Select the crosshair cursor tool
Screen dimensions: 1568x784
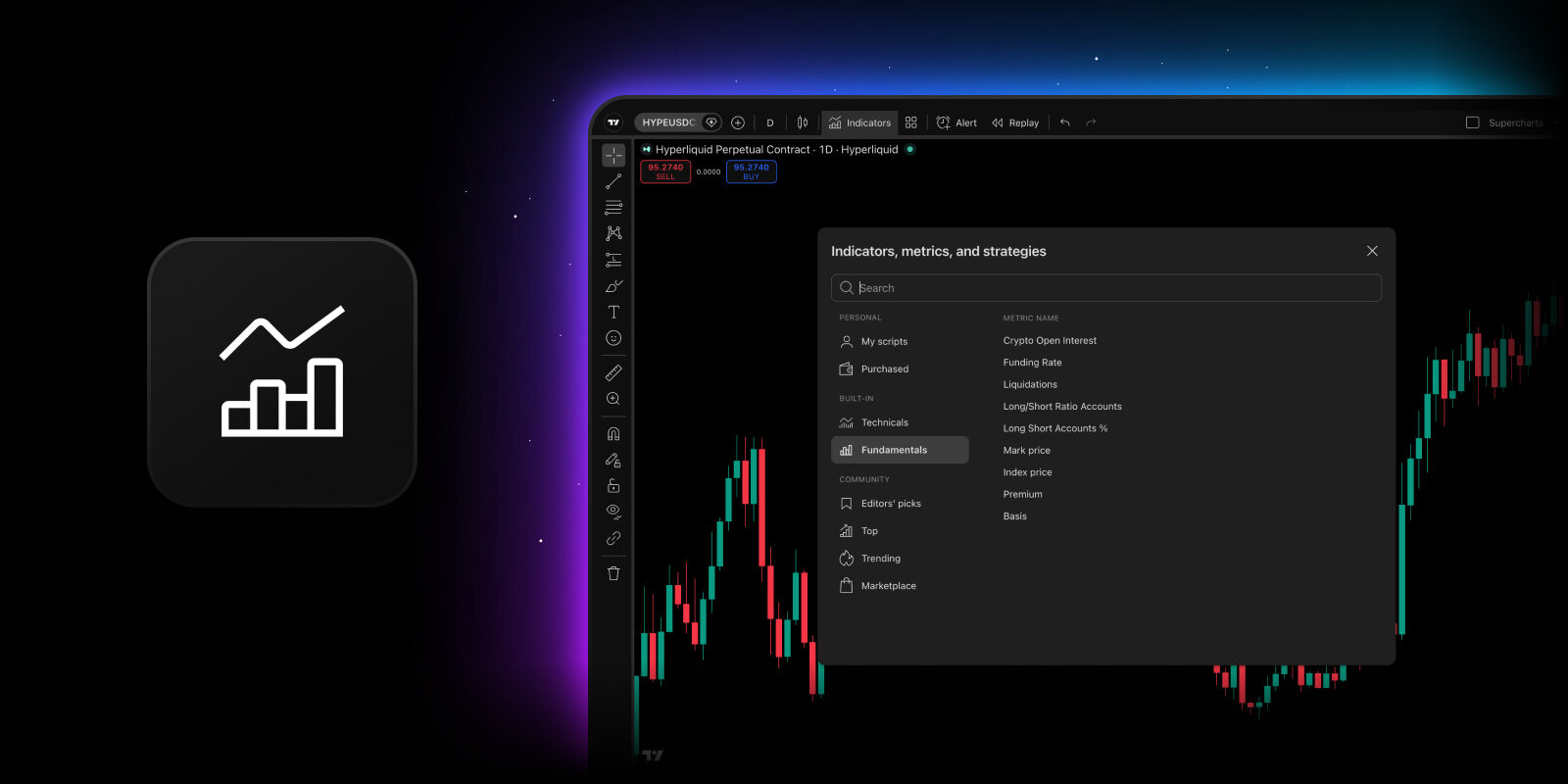pyautogui.click(x=613, y=155)
